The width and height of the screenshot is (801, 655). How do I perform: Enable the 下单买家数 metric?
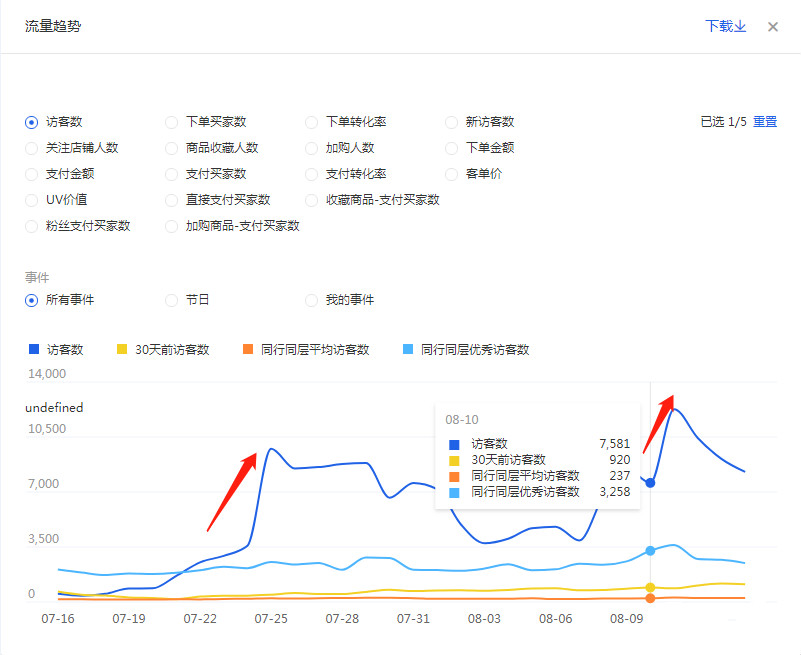point(171,122)
